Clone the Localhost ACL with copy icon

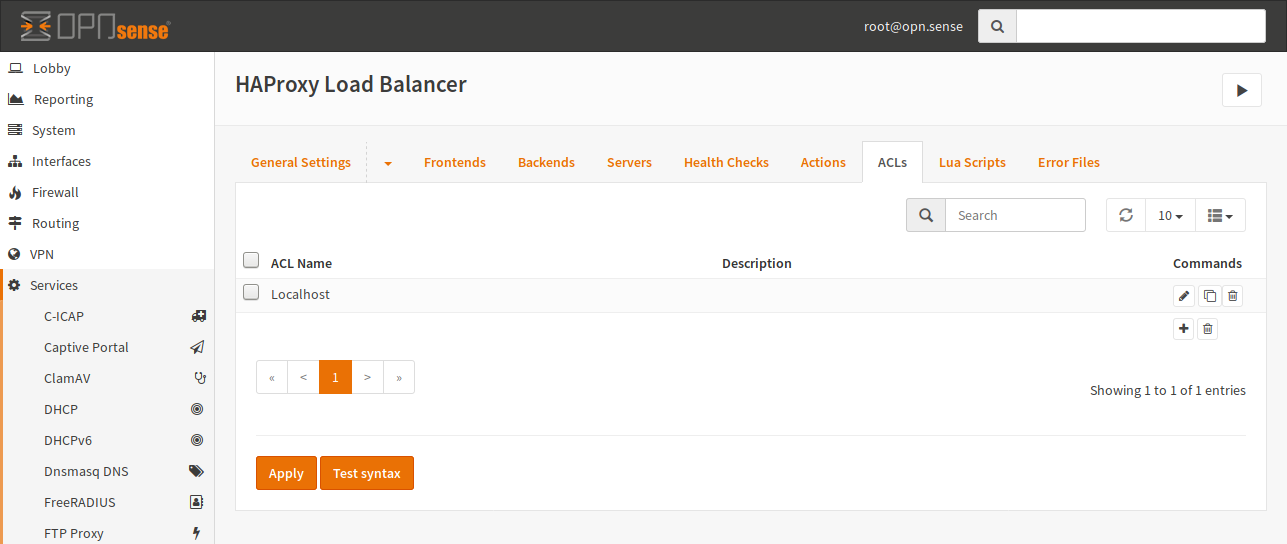(x=1209, y=296)
